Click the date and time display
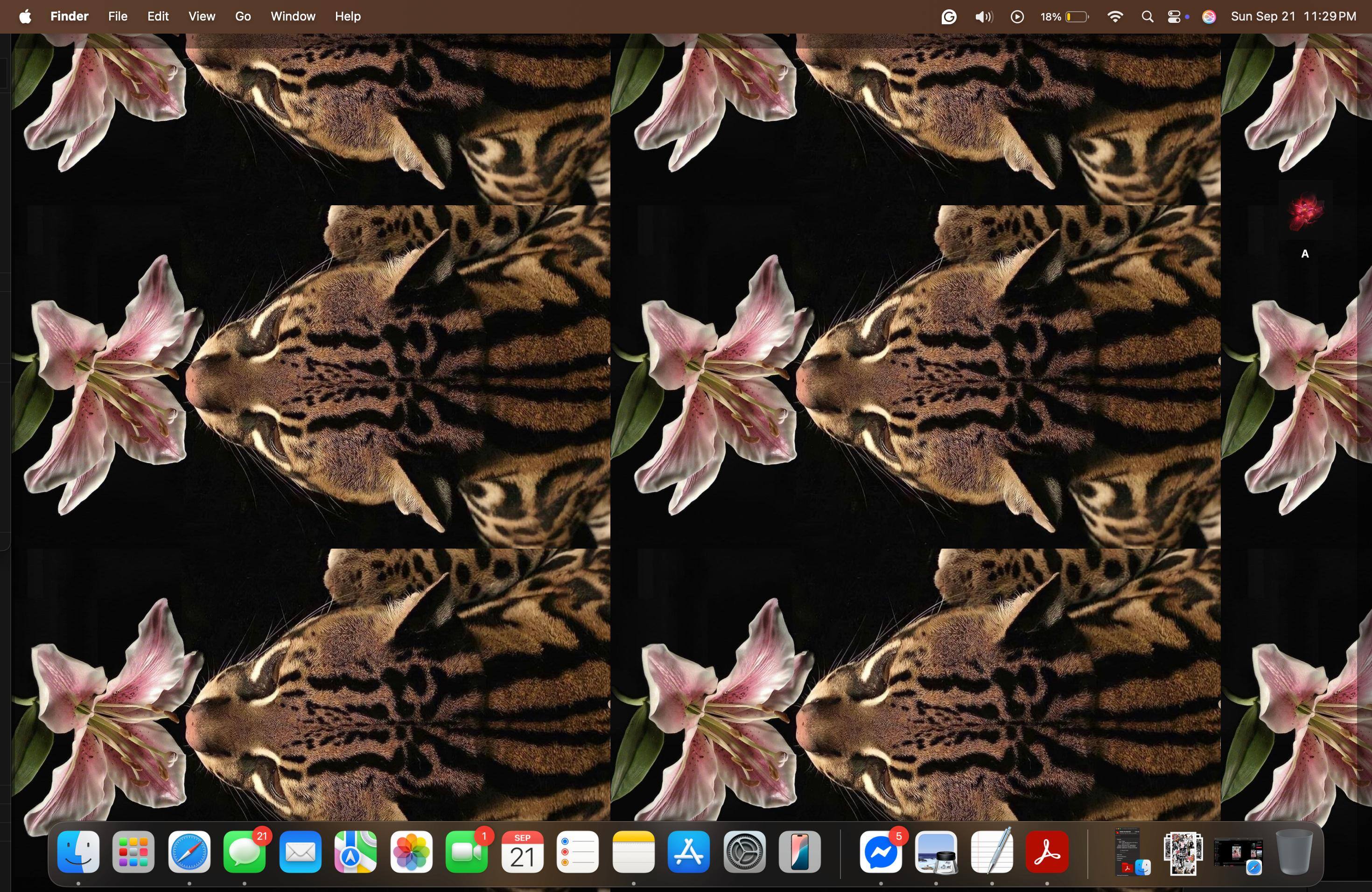Viewport: 1372px width, 892px height. pos(1293,17)
